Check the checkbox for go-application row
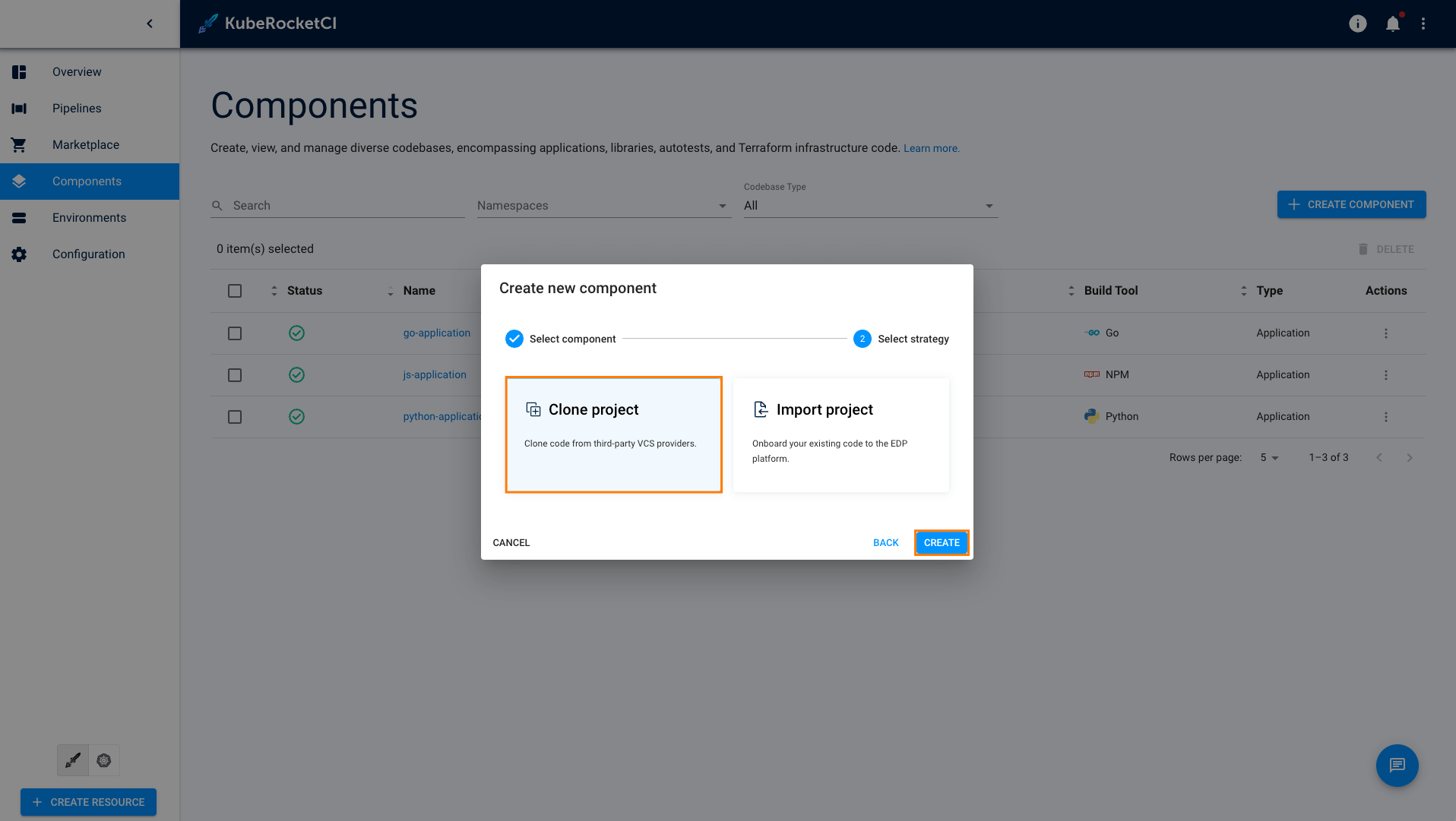This screenshot has width=1456, height=821. click(x=234, y=333)
